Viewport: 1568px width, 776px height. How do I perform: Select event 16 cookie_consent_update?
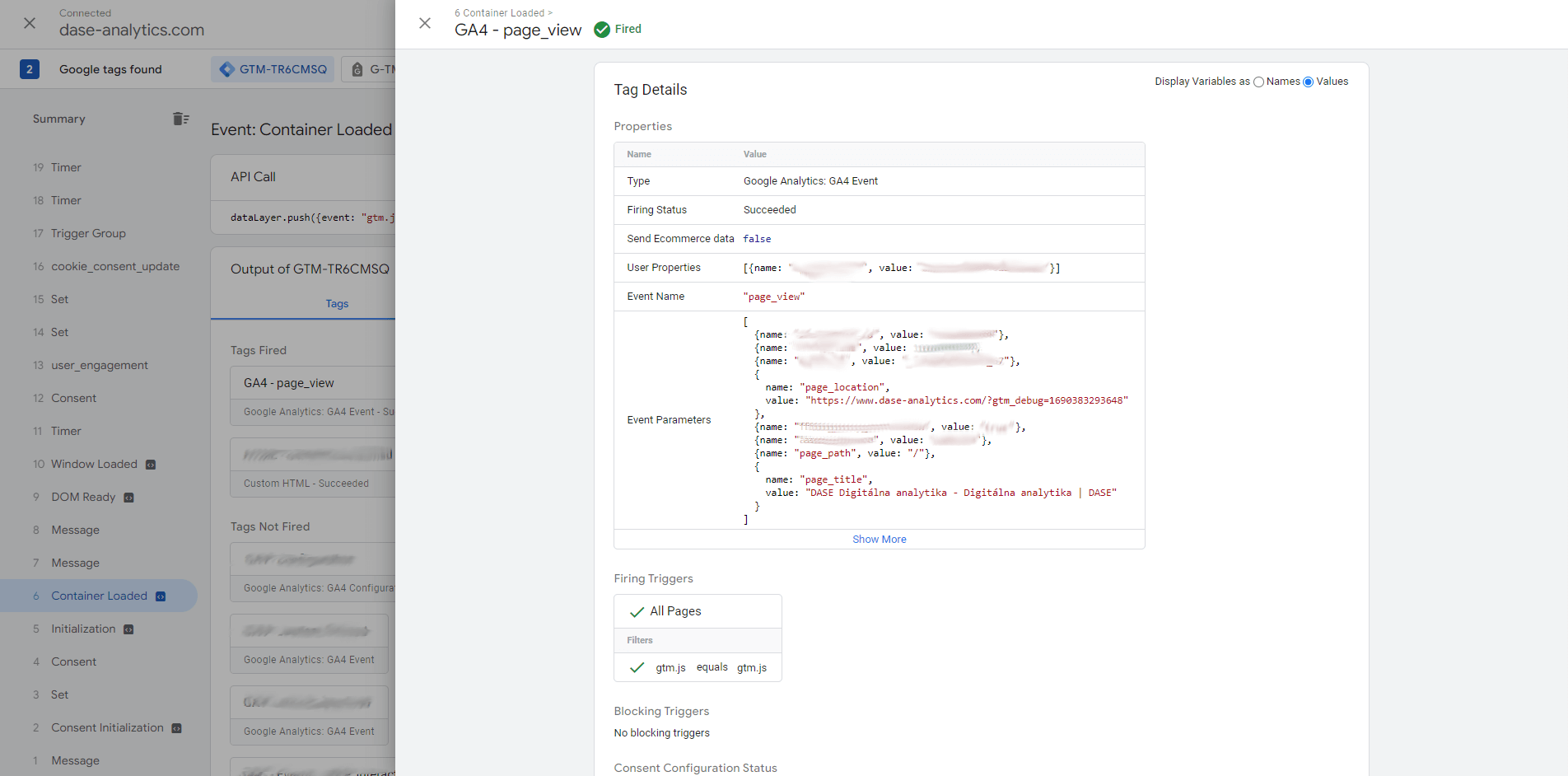(x=99, y=266)
